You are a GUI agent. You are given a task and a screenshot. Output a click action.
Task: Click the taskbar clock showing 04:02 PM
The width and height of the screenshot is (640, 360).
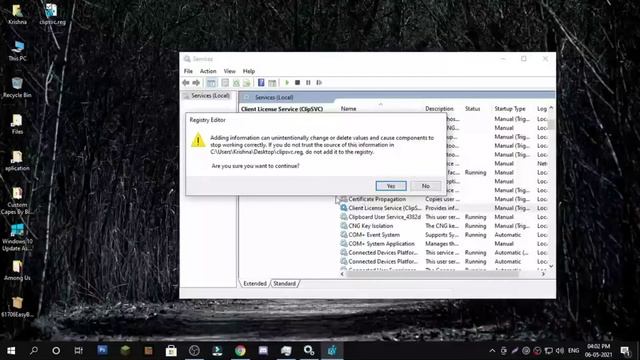598,351
